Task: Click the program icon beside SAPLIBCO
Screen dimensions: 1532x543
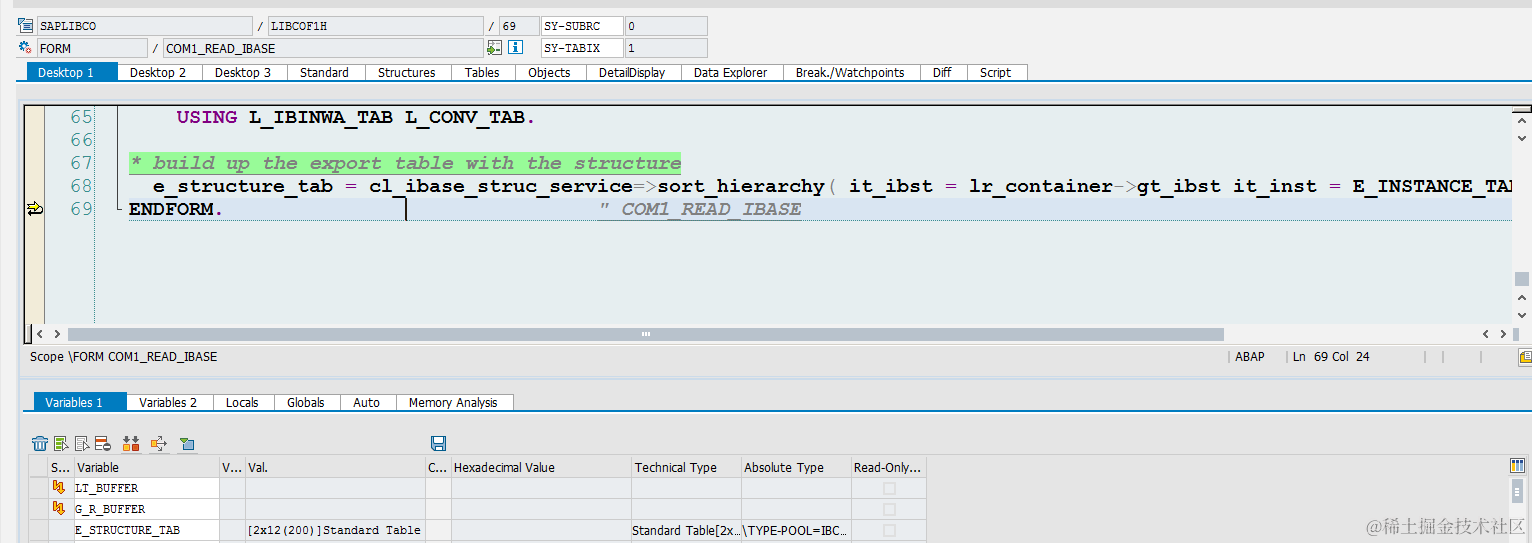Action: click(x=26, y=26)
